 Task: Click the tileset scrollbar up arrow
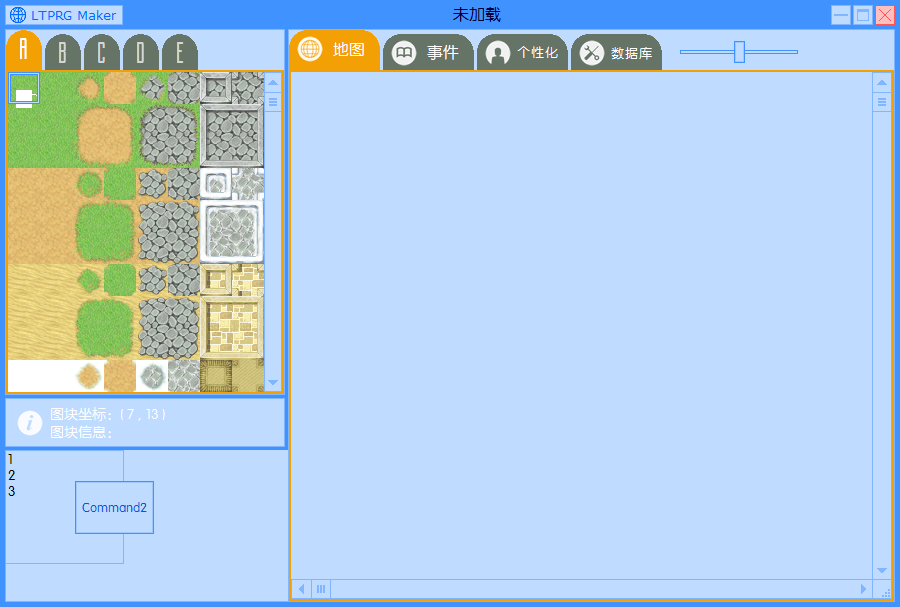pos(273,83)
